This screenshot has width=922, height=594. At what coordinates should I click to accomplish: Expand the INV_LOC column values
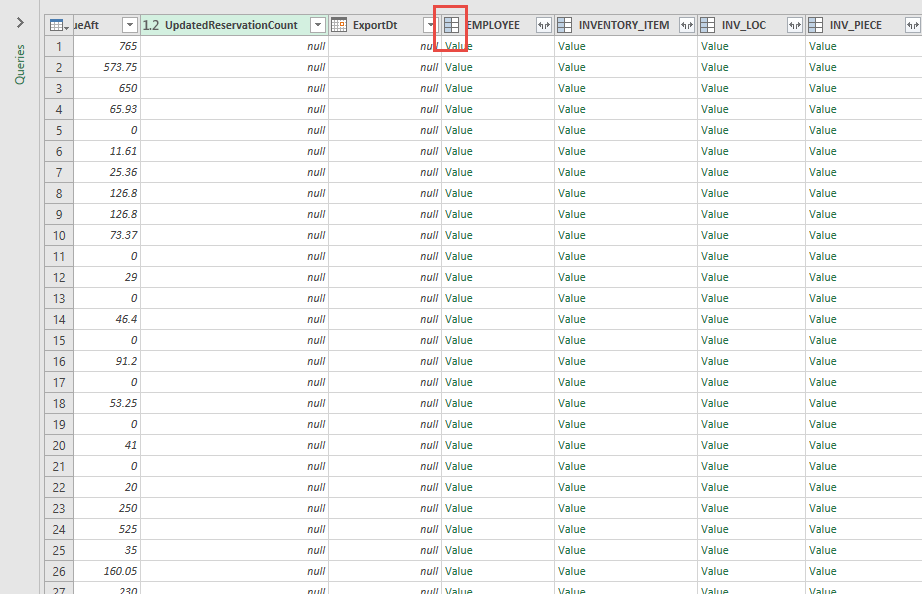[x=794, y=25]
